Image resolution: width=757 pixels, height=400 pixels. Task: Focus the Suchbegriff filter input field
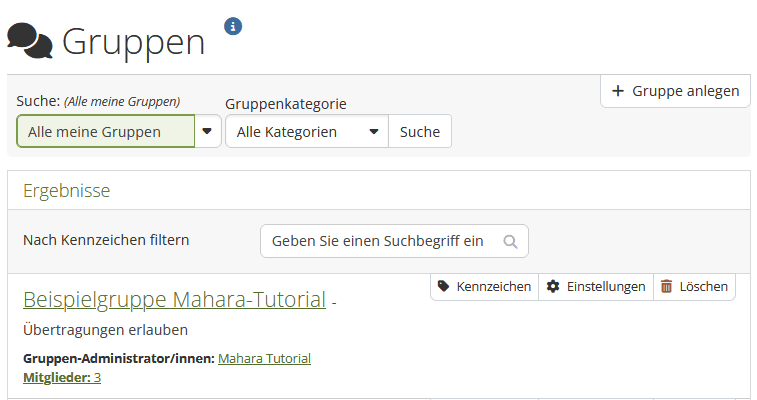394,241
